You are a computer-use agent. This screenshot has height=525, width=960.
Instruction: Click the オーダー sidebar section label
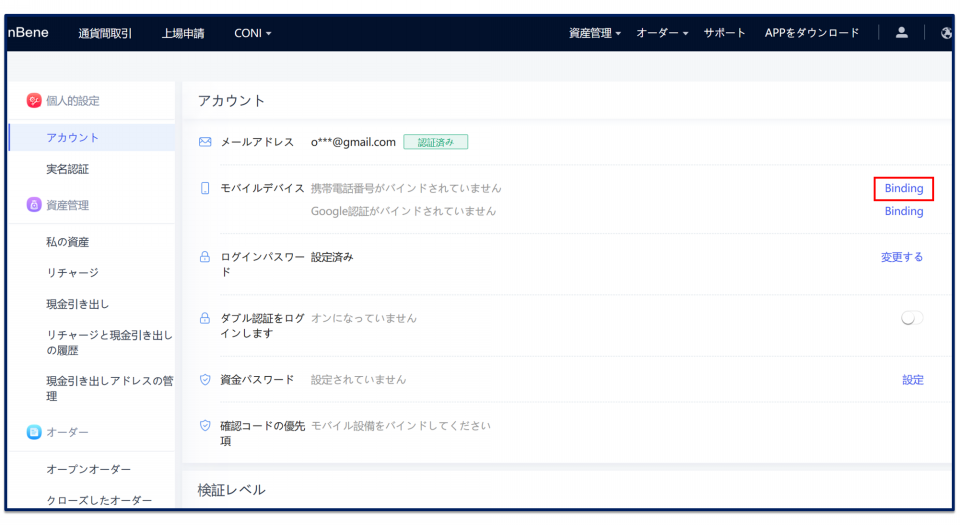point(67,432)
